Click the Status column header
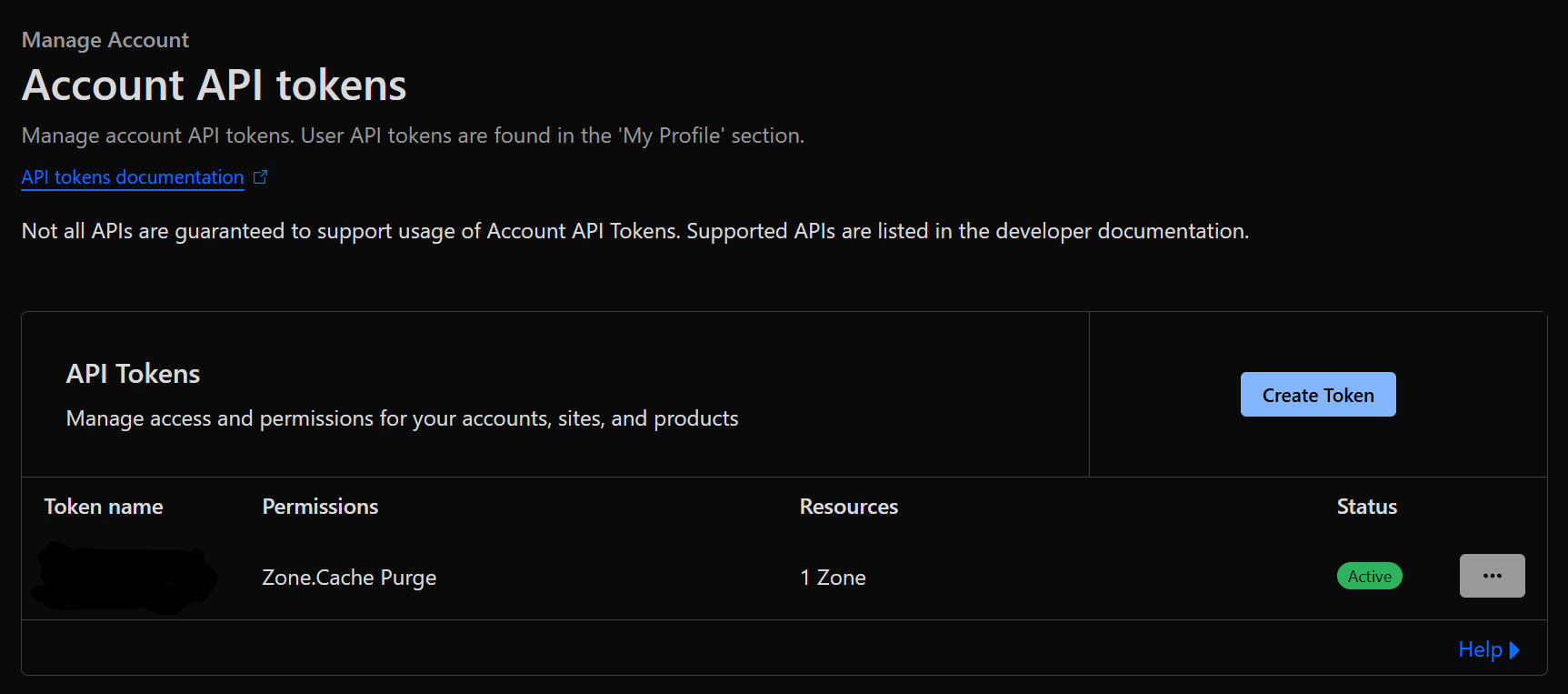 point(1366,507)
